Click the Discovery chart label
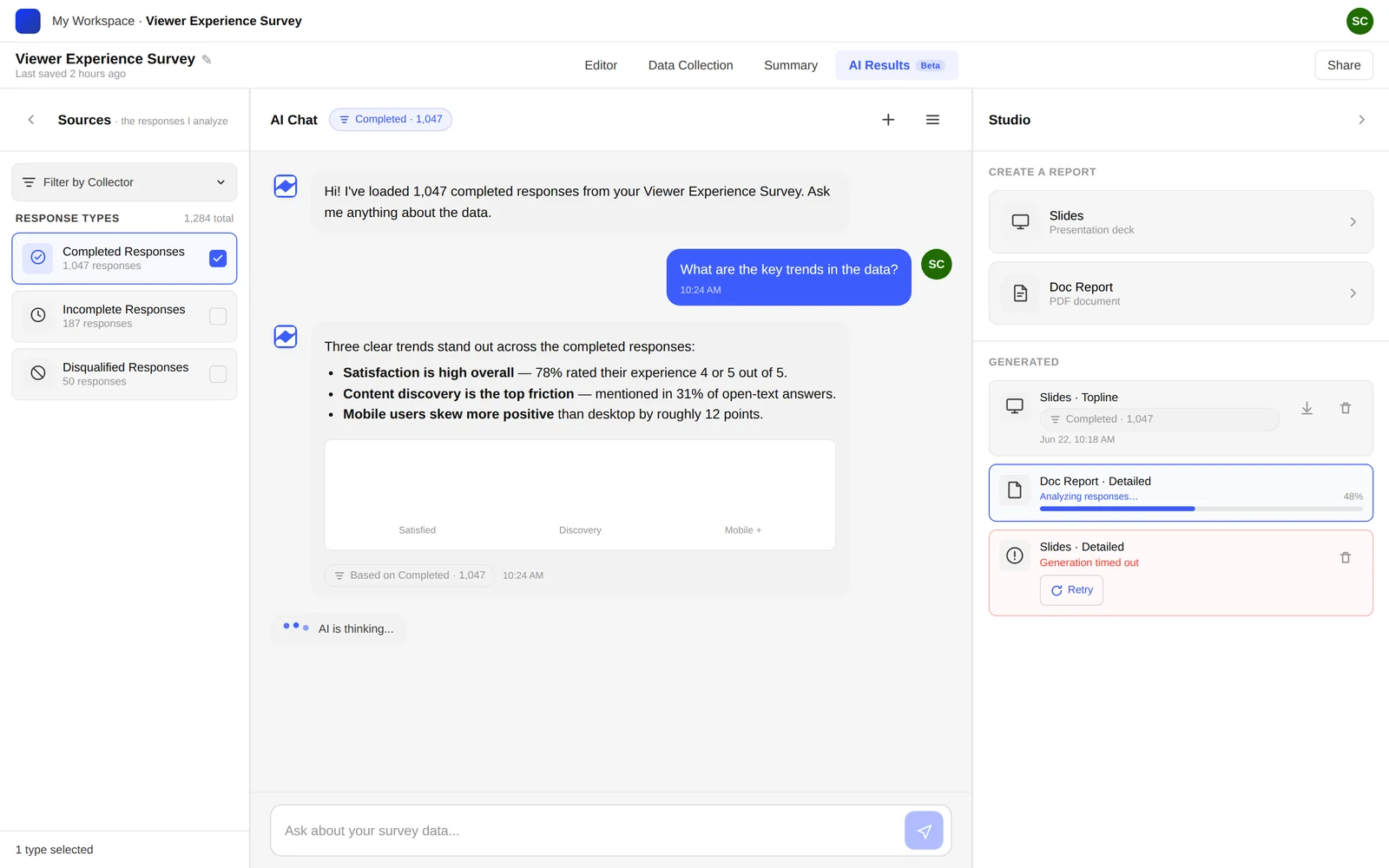The width and height of the screenshot is (1389, 868). pyautogui.click(x=580, y=530)
